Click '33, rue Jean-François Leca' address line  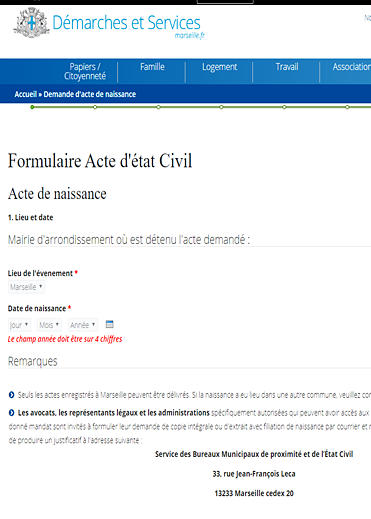click(x=254, y=474)
